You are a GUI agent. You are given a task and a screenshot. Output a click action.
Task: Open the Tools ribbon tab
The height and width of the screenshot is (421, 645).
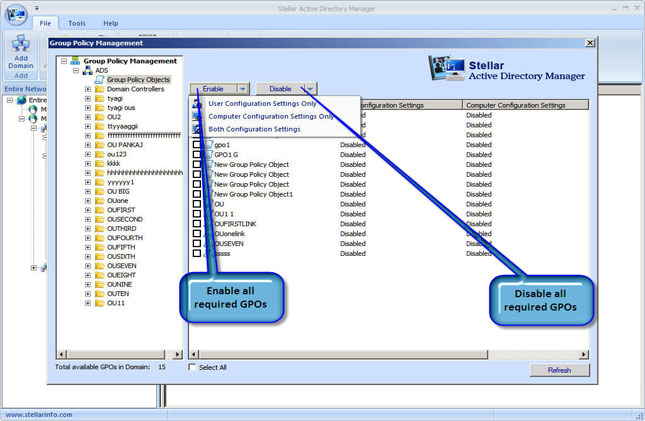(x=77, y=23)
